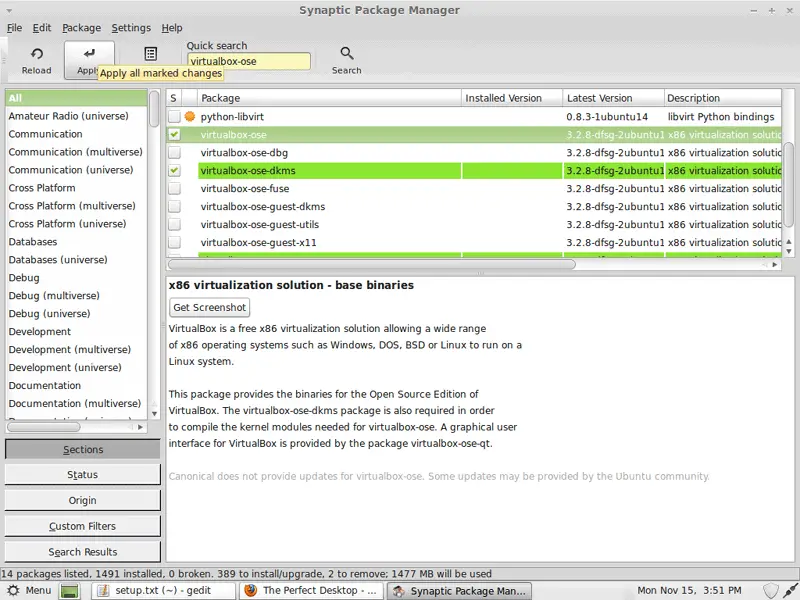Image resolution: width=800 pixels, height=600 pixels.
Task: Open the Help menu
Action: [x=172, y=28]
